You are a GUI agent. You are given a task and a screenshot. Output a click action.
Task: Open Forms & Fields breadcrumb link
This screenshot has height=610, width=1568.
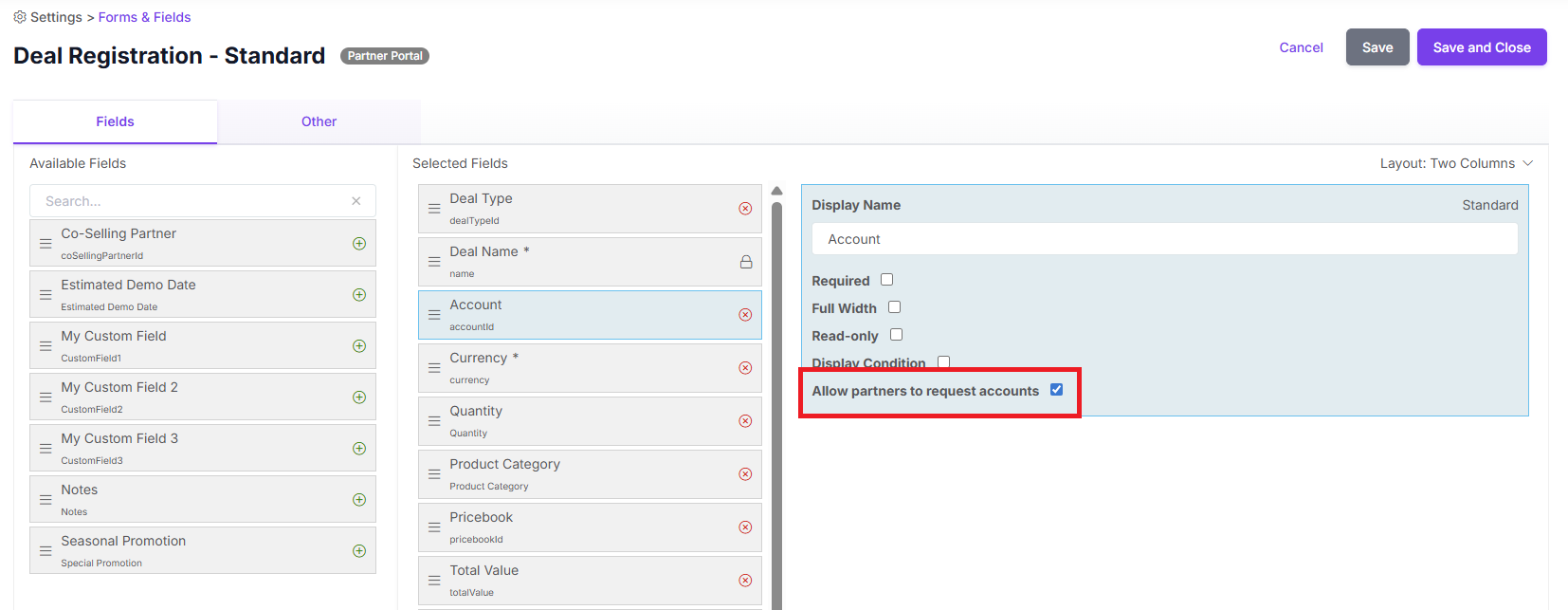(x=144, y=17)
